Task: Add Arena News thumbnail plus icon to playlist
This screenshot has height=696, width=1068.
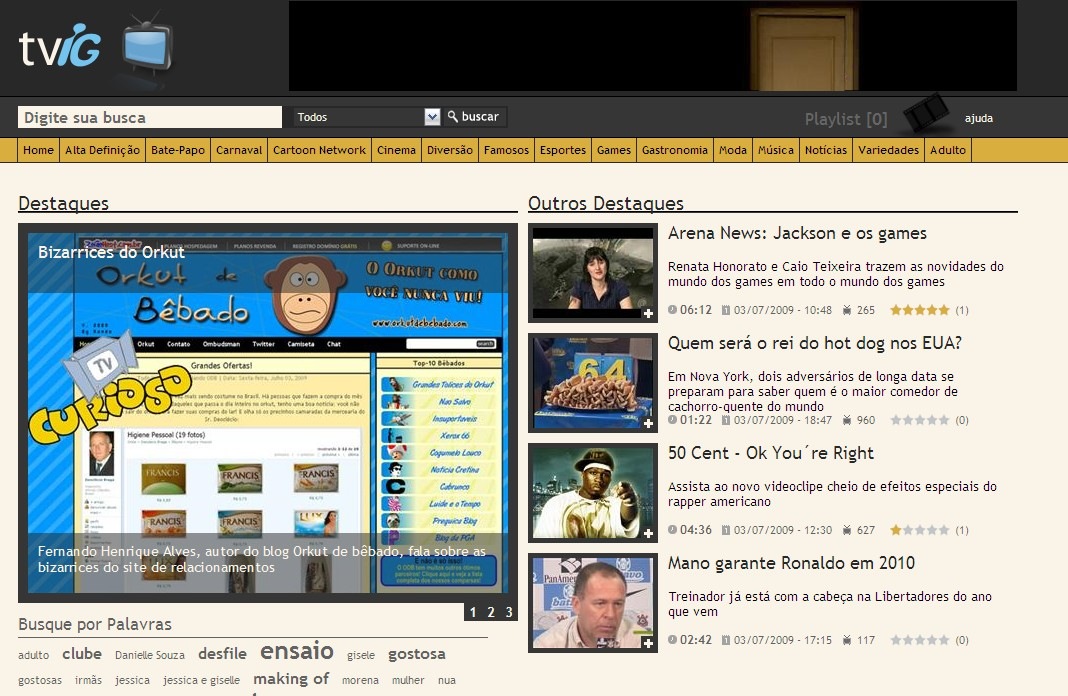Action: [x=648, y=313]
